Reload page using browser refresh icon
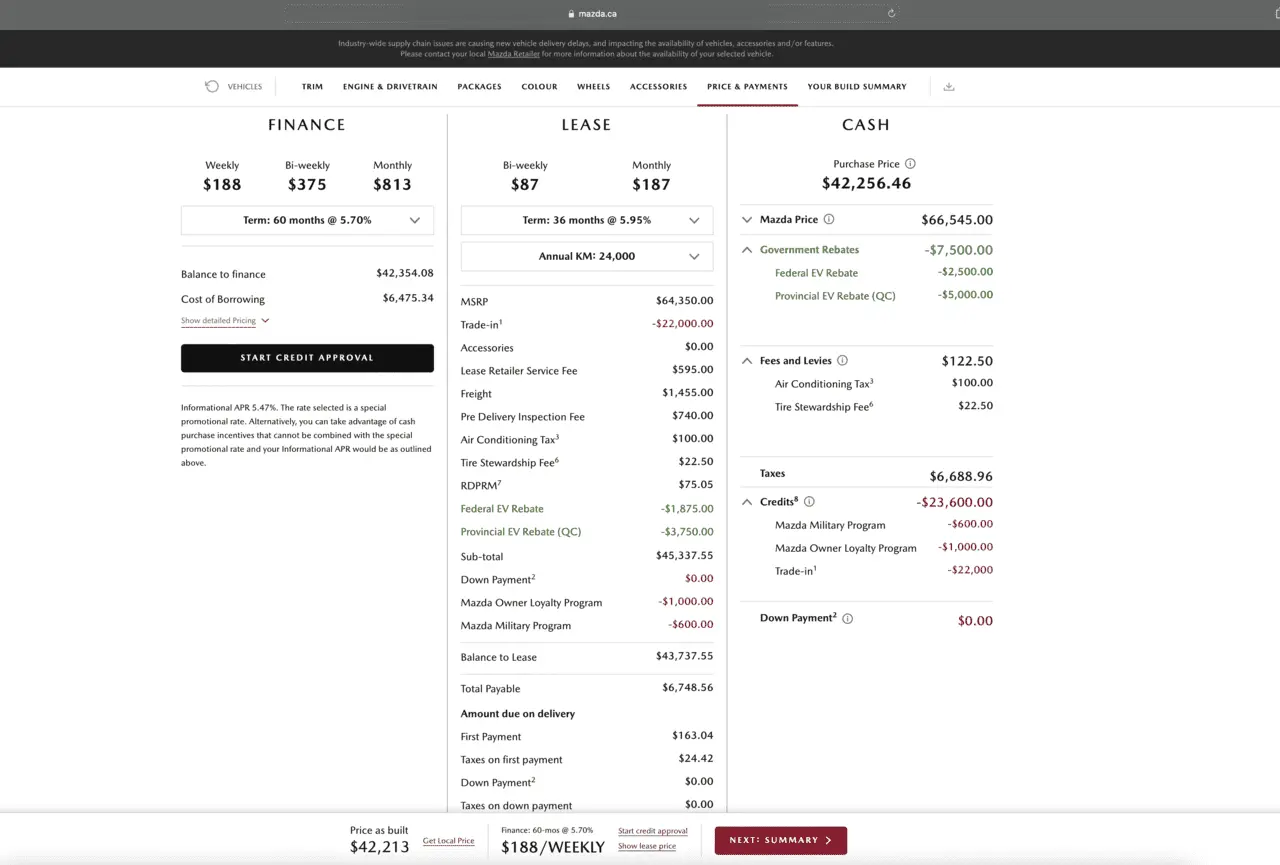 891,14
